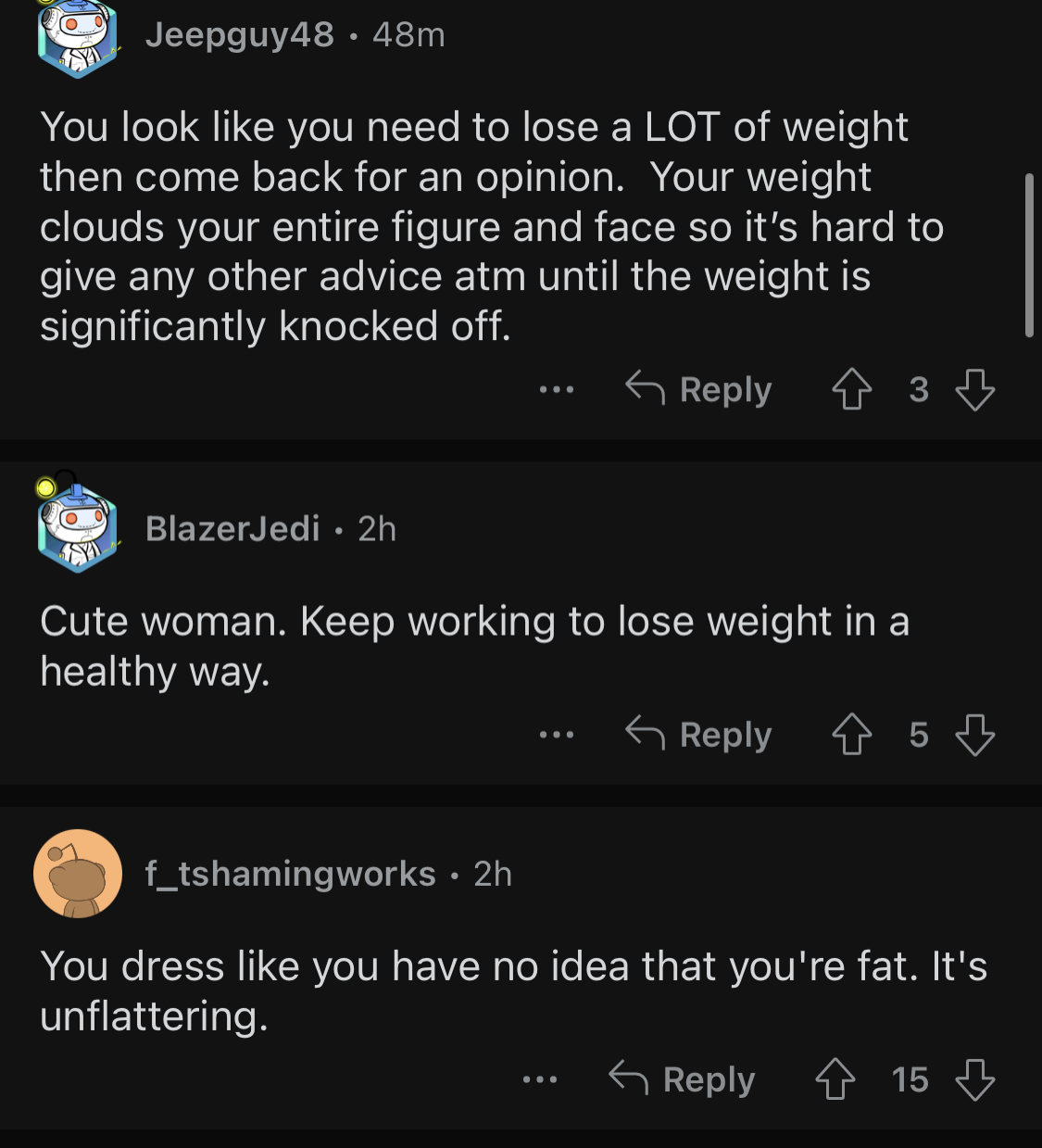Reply to f_tshamingworks' comment
The image size is (1042, 1148).
(x=683, y=1079)
